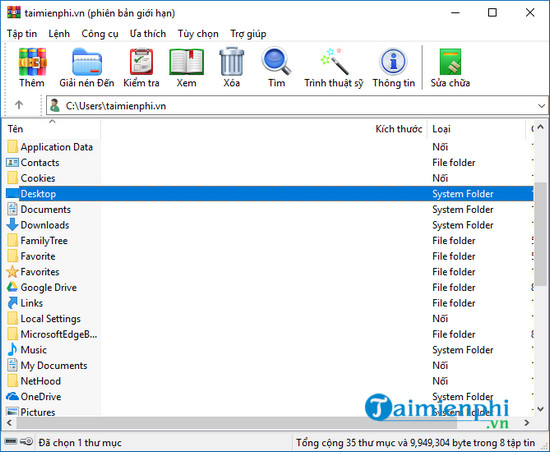Viewport: 550px width, 452px height.
Task: Select the Cookies folder row
Action: click(270, 178)
